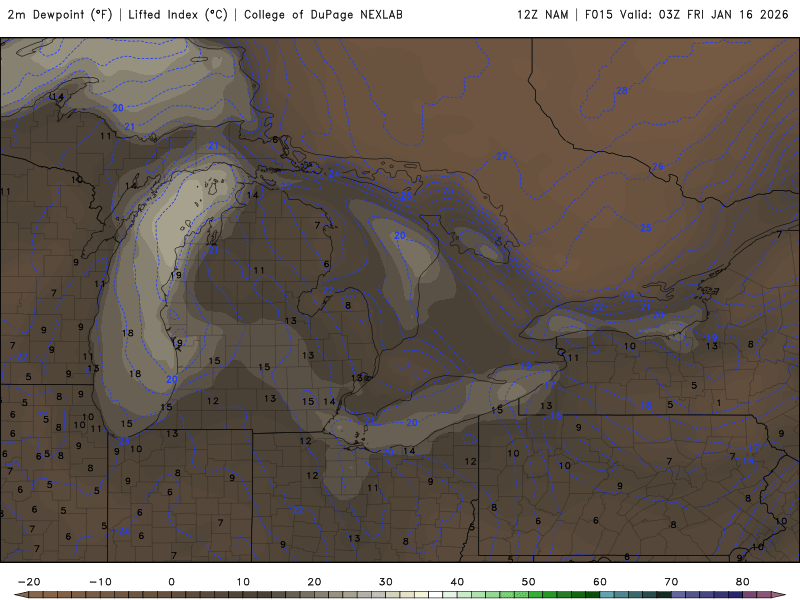Click the left arrow tip of the color bar

click(21, 595)
